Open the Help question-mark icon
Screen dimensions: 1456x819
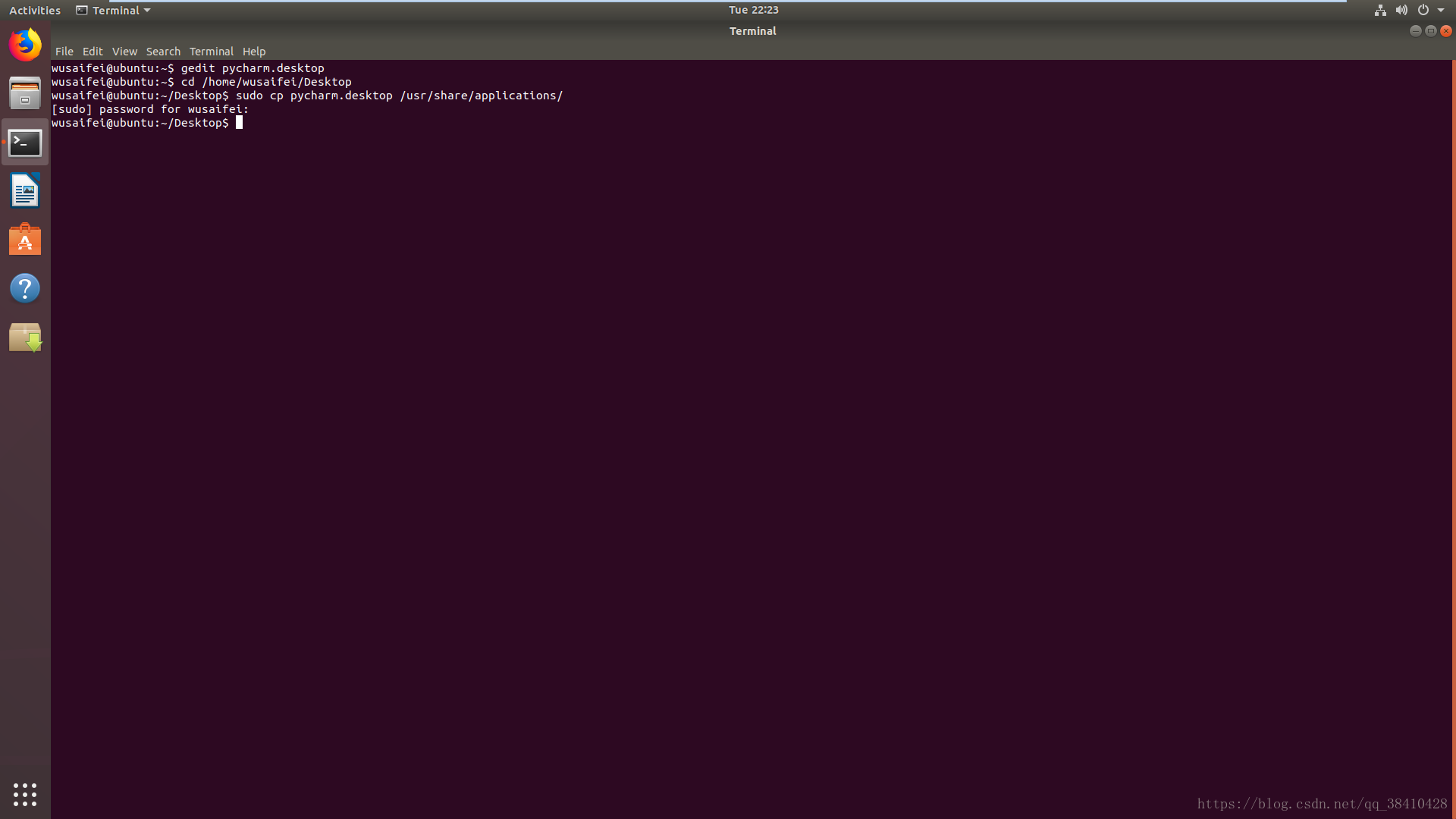[25, 288]
